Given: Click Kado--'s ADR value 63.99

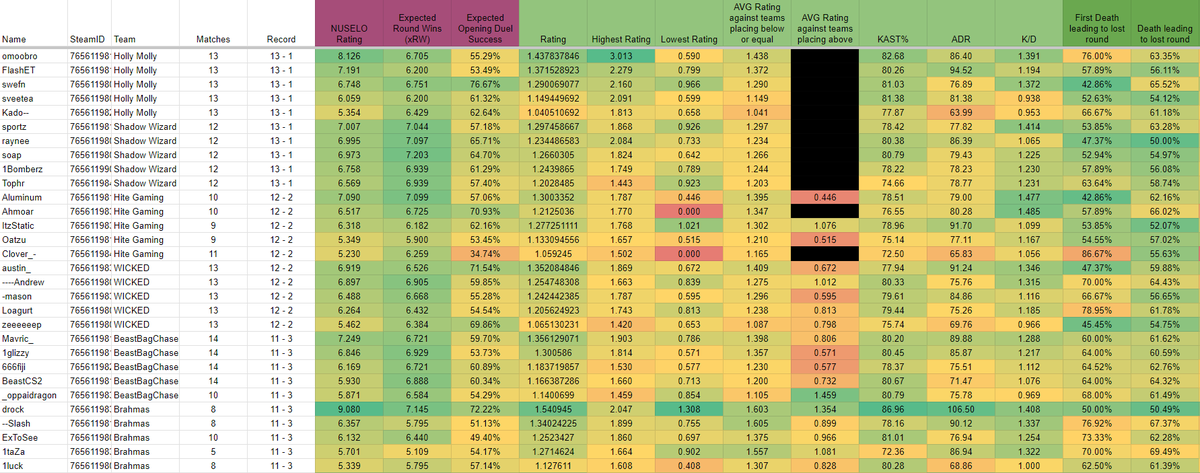Looking at the screenshot, I should (961, 112).
